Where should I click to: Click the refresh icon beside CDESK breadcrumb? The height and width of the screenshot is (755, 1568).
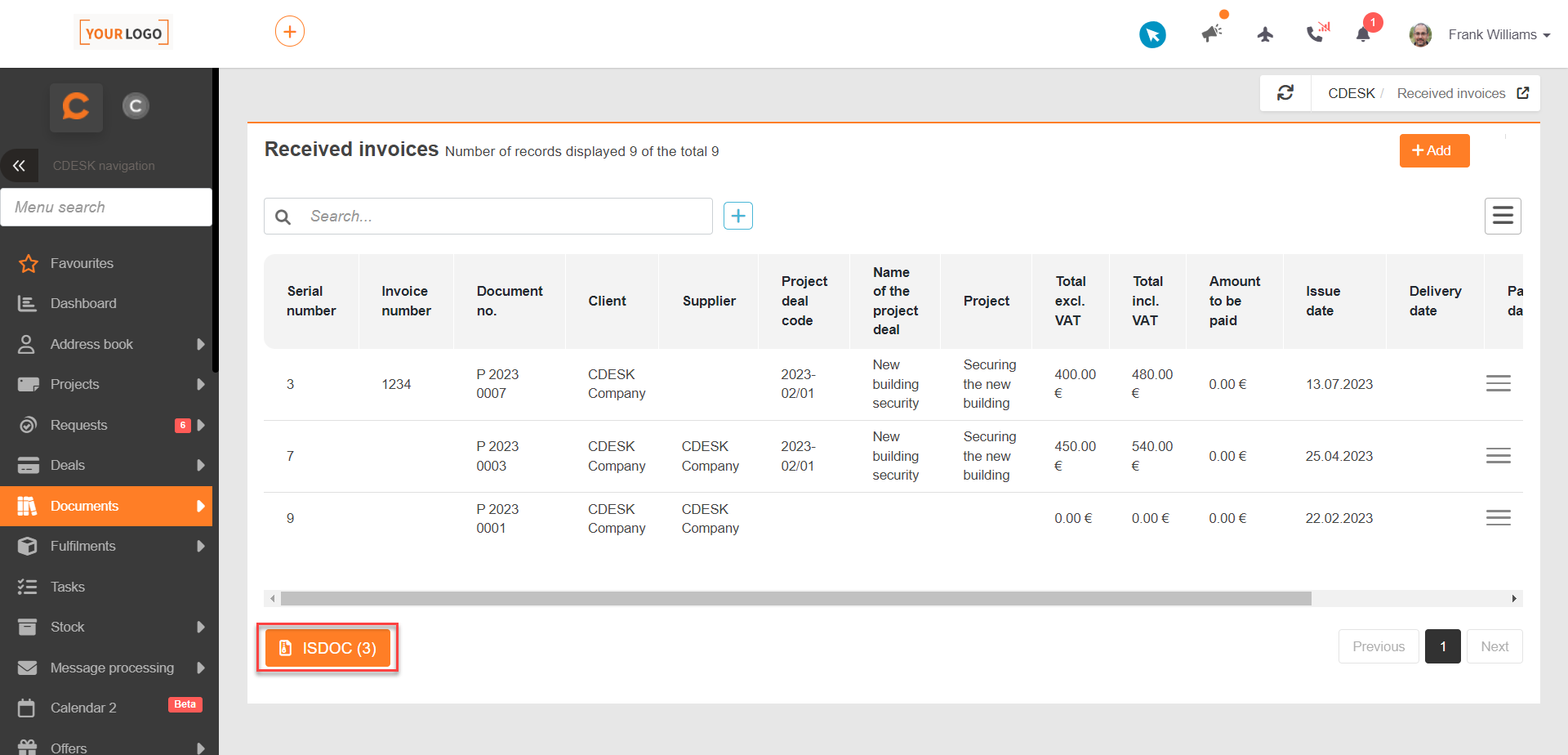pos(1285,93)
